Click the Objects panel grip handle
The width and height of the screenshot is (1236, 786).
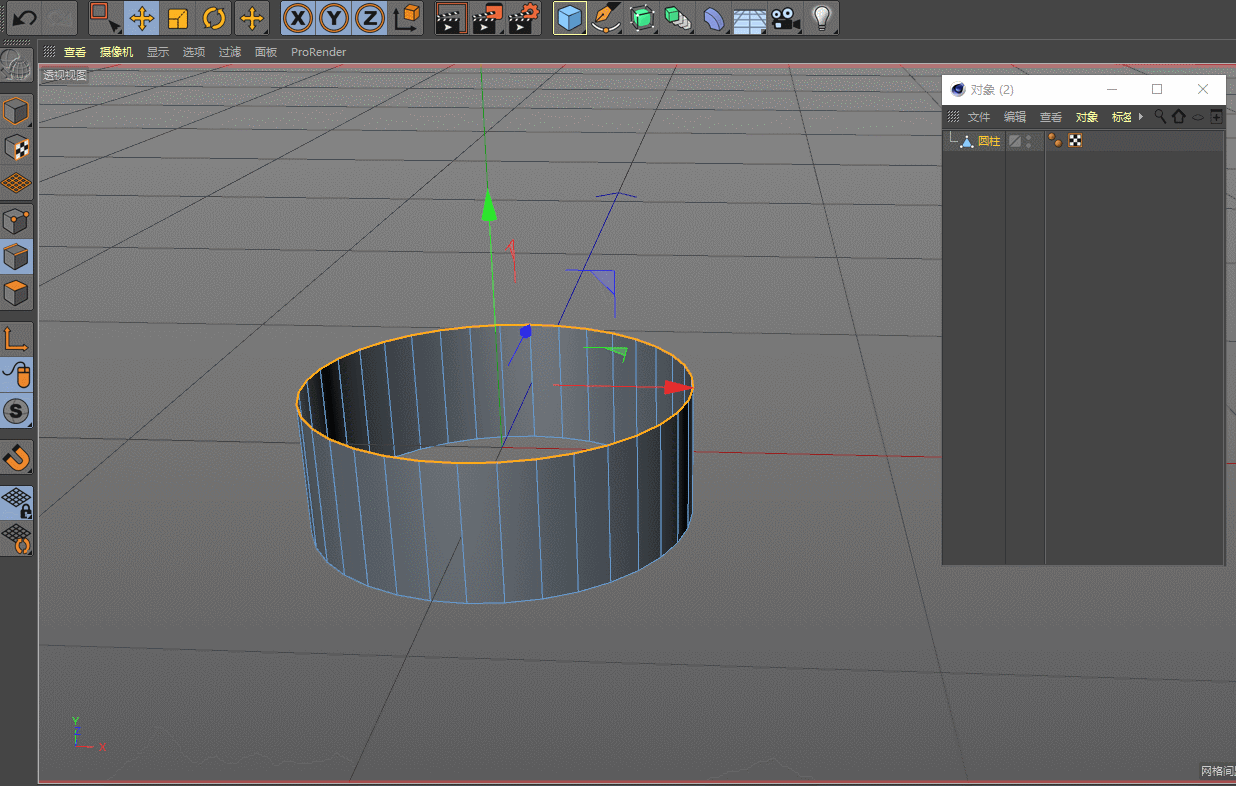pos(954,117)
